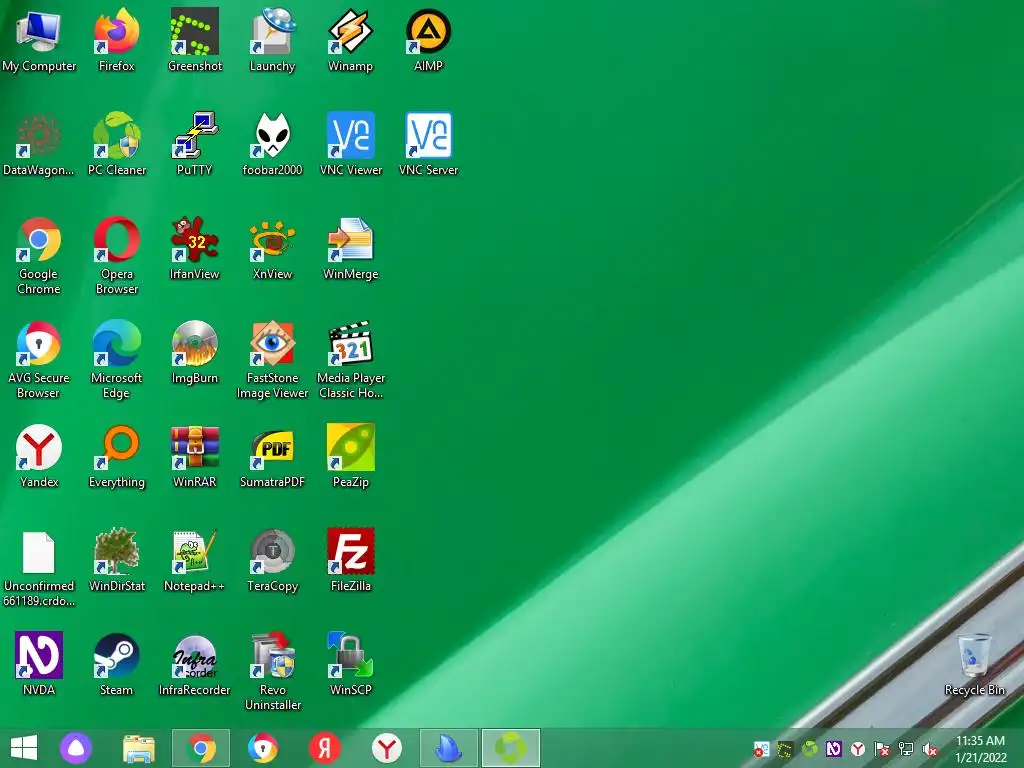
Task: Switch to the PC Cleaner taskbar button
Action: coord(511,748)
